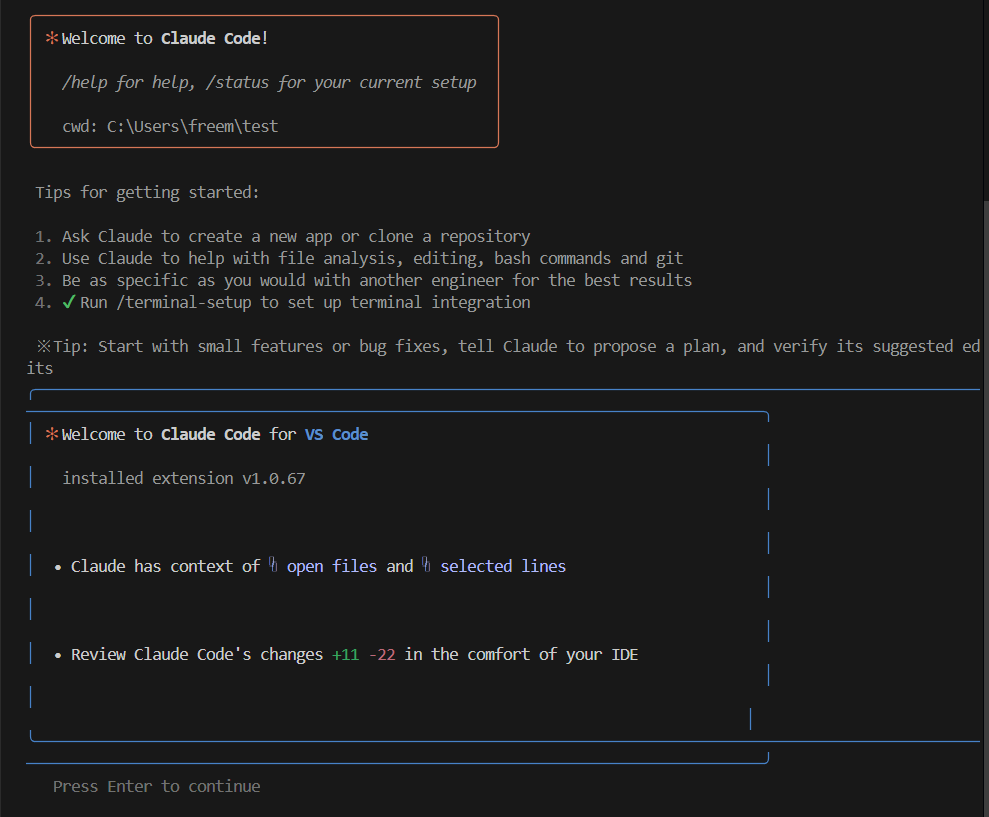
Task: Click the red "-22" deletions count
Action: [382, 655]
